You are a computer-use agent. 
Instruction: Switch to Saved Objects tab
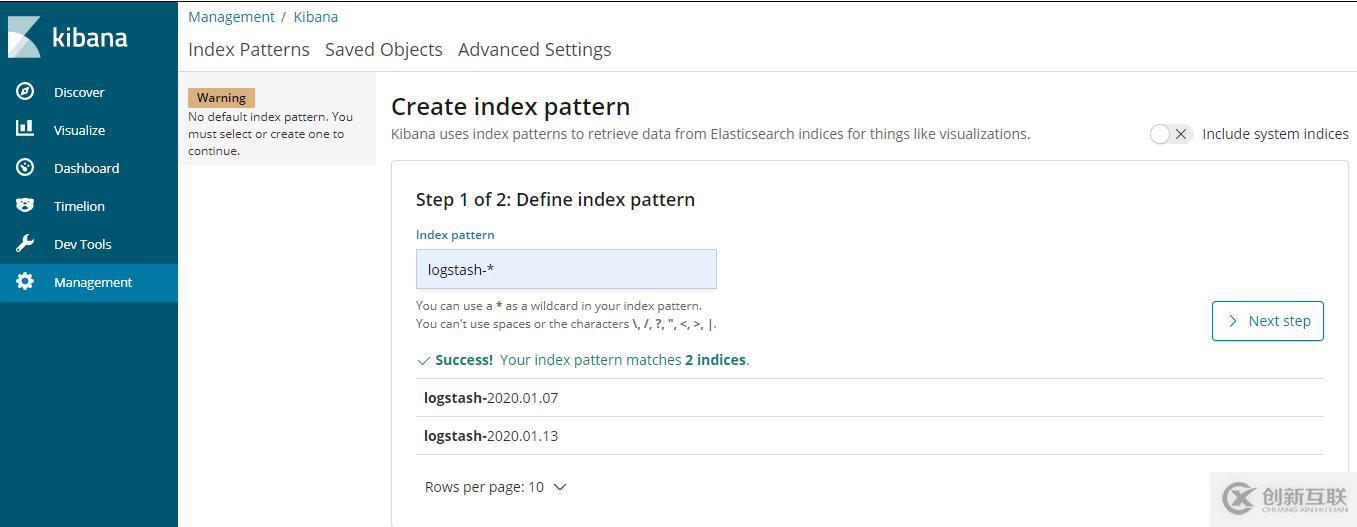384,50
